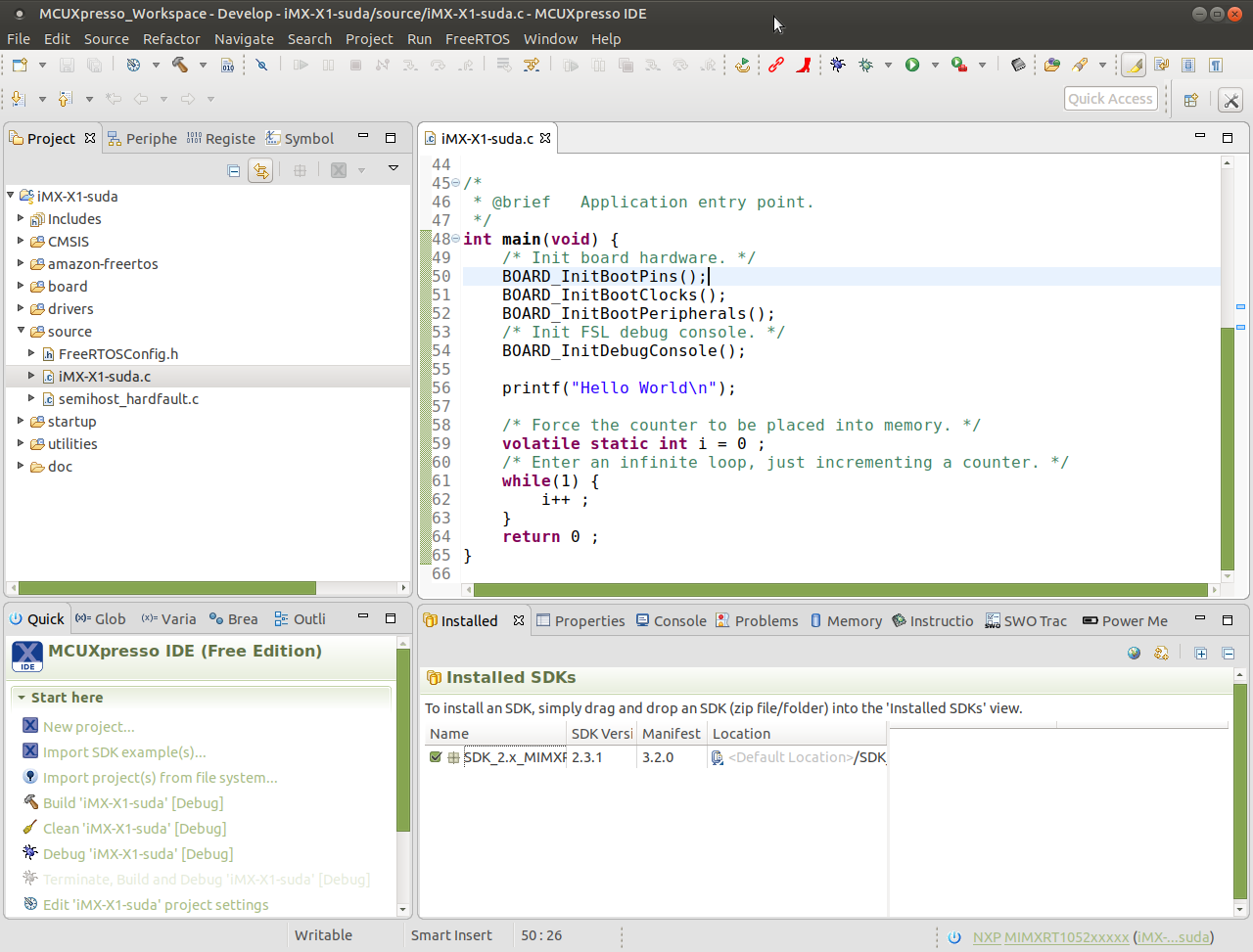Image resolution: width=1253 pixels, height=952 pixels.
Task: Click the power icon in the status bar
Action: pos(954,937)
